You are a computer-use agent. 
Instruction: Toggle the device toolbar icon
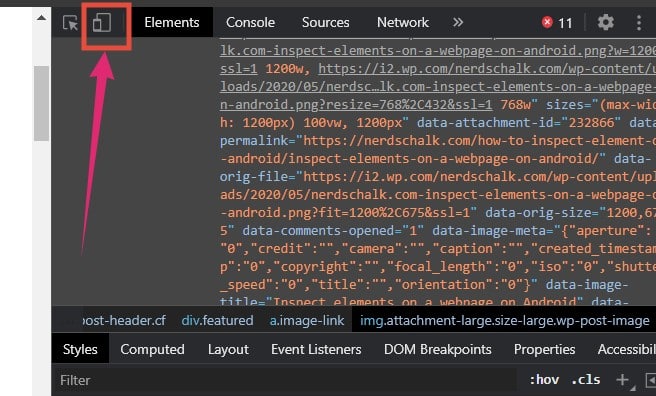[102, 23]
